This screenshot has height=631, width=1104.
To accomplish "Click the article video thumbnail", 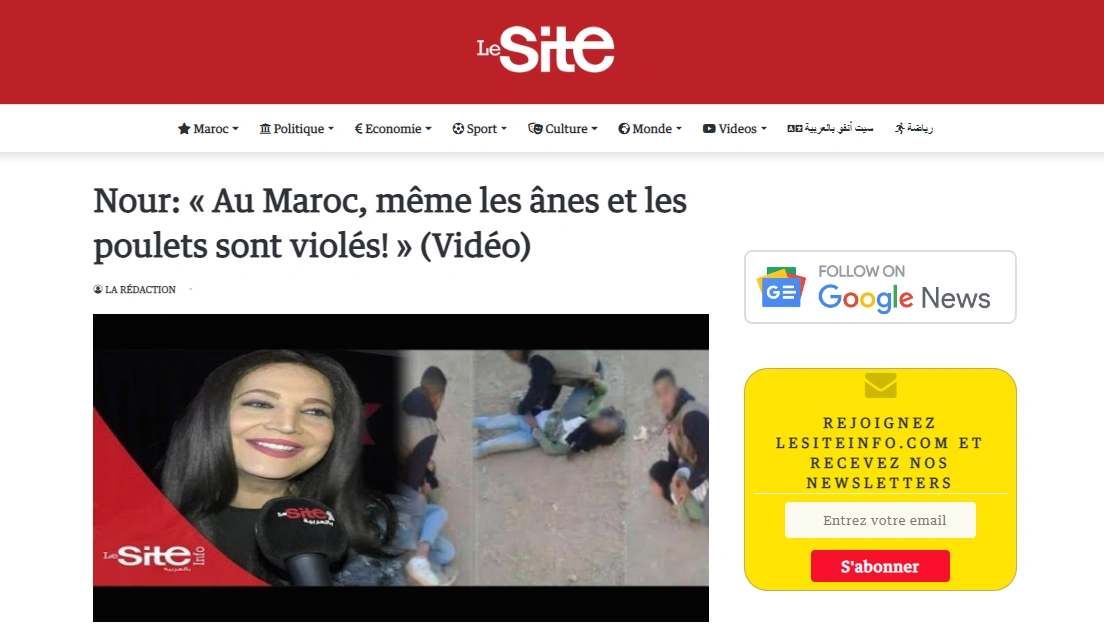I will pos(401,468).
